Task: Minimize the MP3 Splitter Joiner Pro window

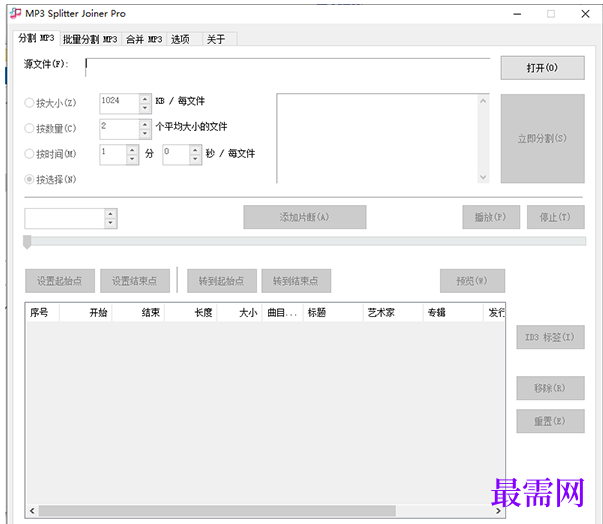Action: tap(517, 14)
